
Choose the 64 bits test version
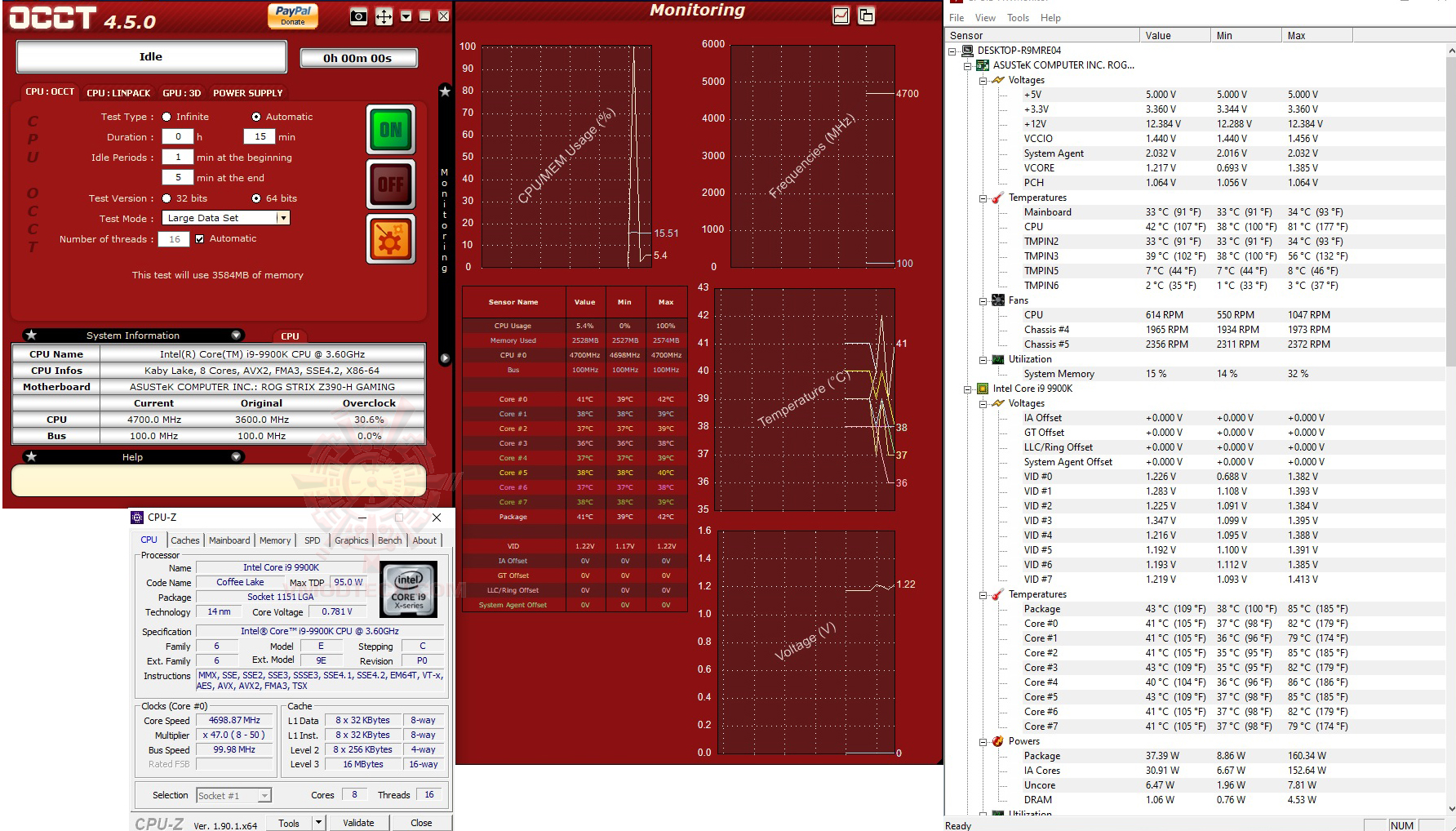coord(256,198)
